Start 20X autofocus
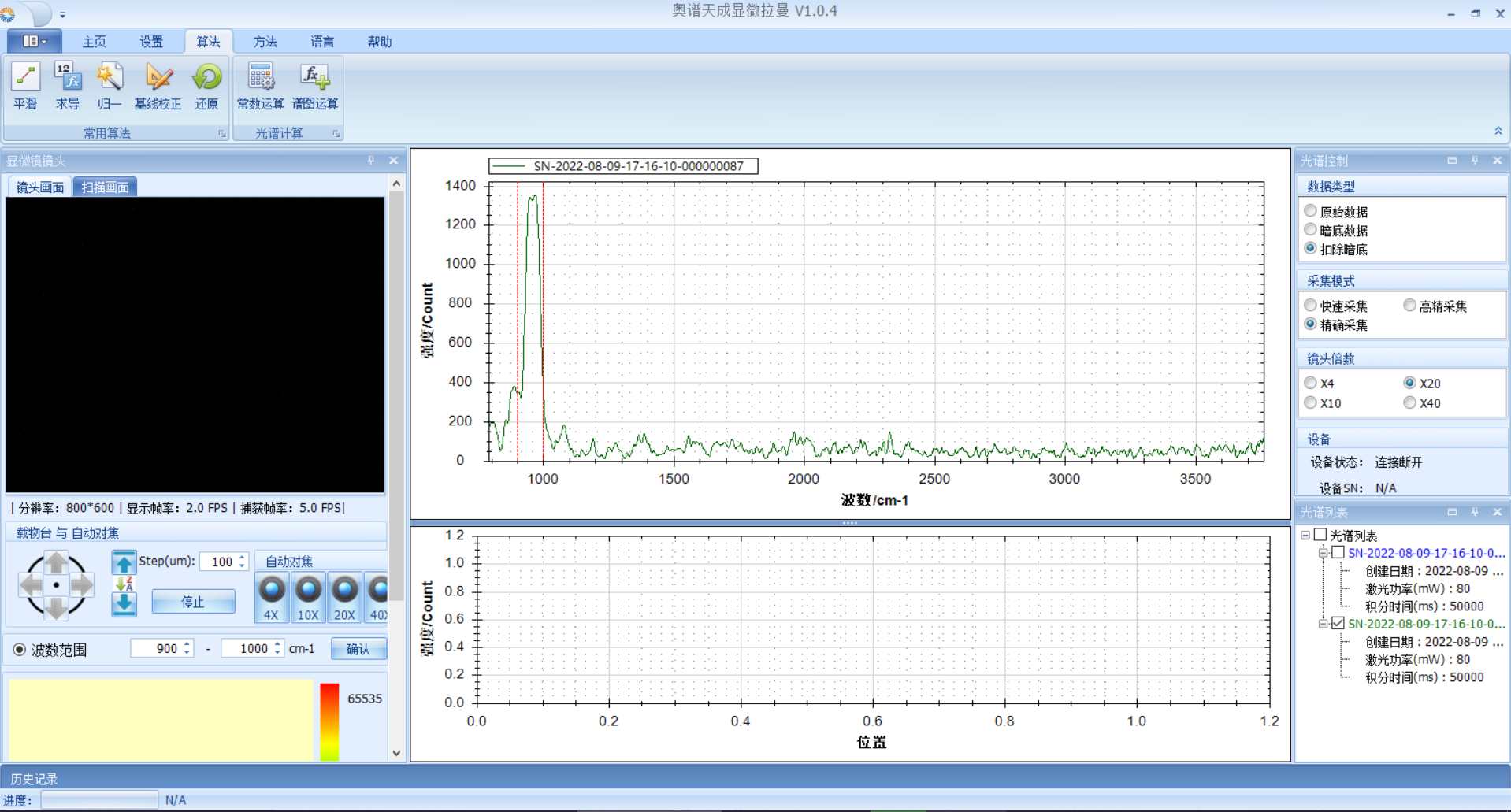 (x=344, y=598)
